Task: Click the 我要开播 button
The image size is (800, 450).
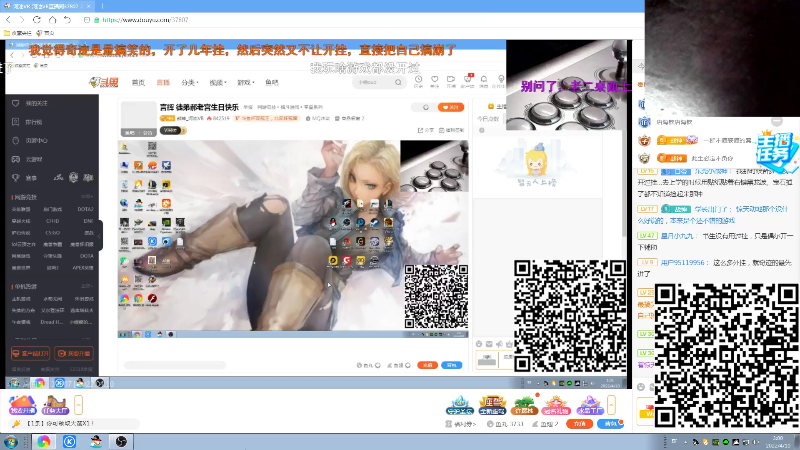Action: pyautogui.click(x=74, y=353)
